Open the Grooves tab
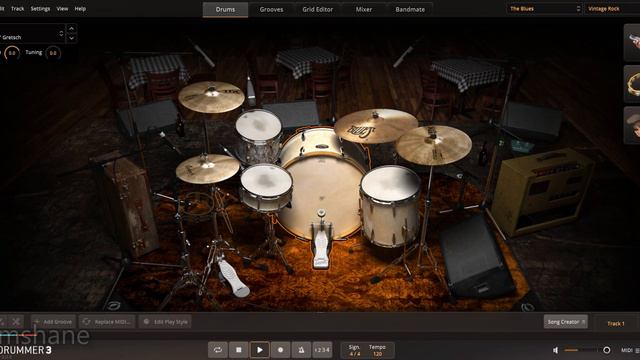The image size is (640, 360). [x=271, y=9]
